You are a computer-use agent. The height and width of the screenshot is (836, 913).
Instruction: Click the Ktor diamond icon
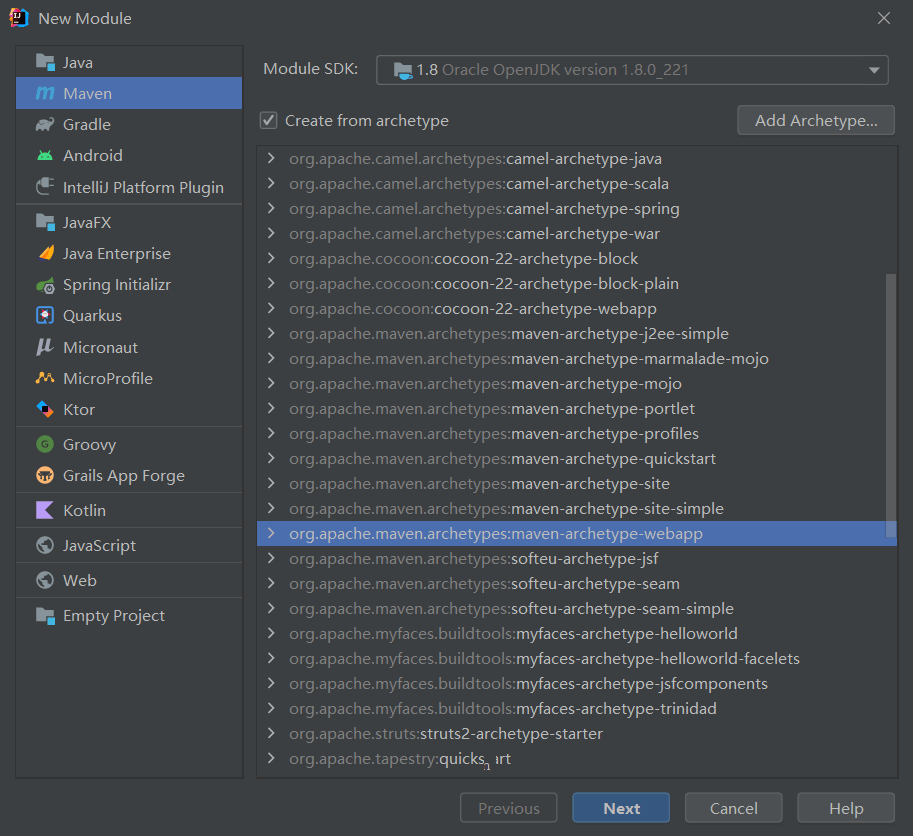tap(45, 409)
